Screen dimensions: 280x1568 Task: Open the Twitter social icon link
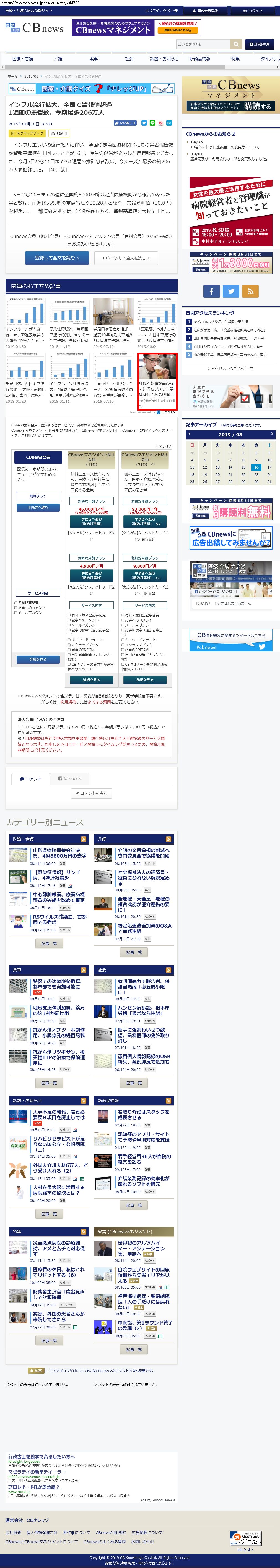click(231, 291)
